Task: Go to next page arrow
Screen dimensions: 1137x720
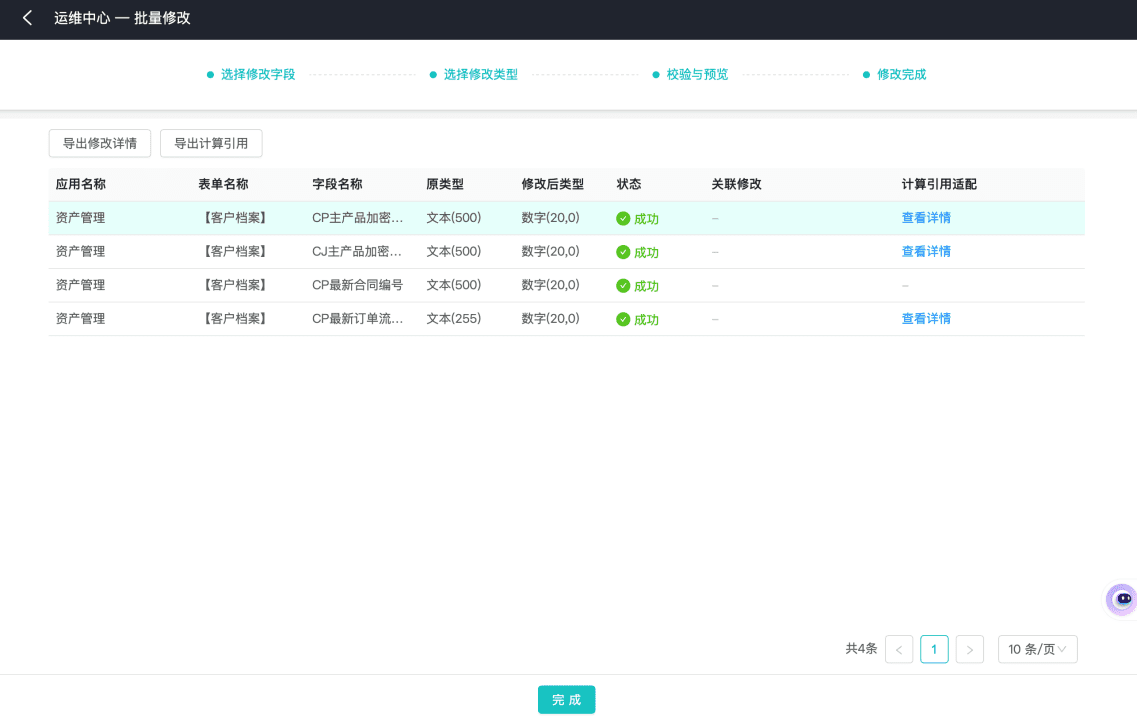Action: coord(969,649)
